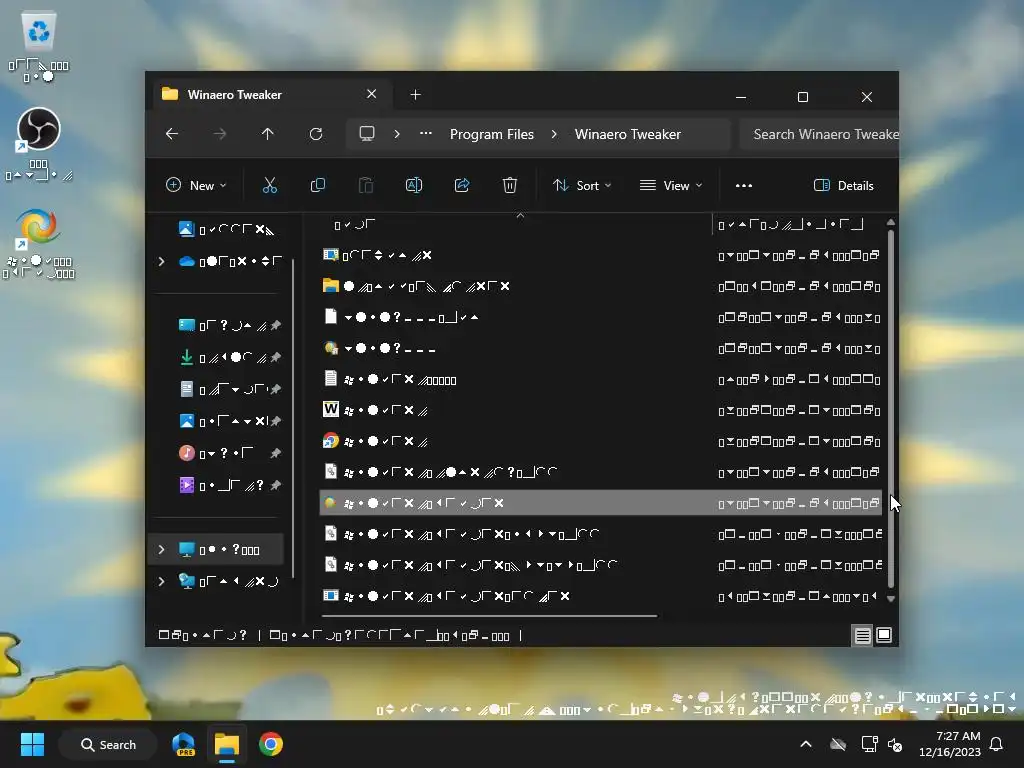This screenshot has height=768, width=1024.
Task: Click the Search button on taskbar
Action: tap(108, 744)
